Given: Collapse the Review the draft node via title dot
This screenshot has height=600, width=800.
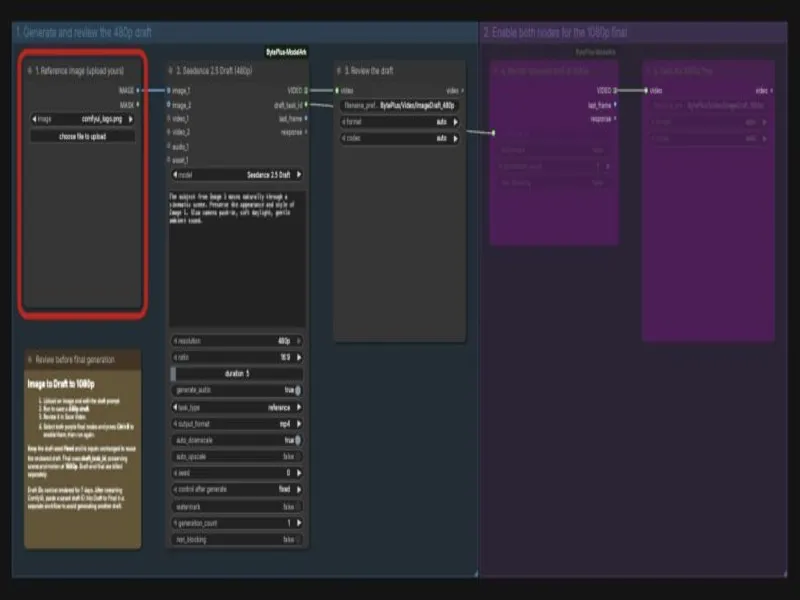Looking at the screenshot, I should click(x=339, y=70).
